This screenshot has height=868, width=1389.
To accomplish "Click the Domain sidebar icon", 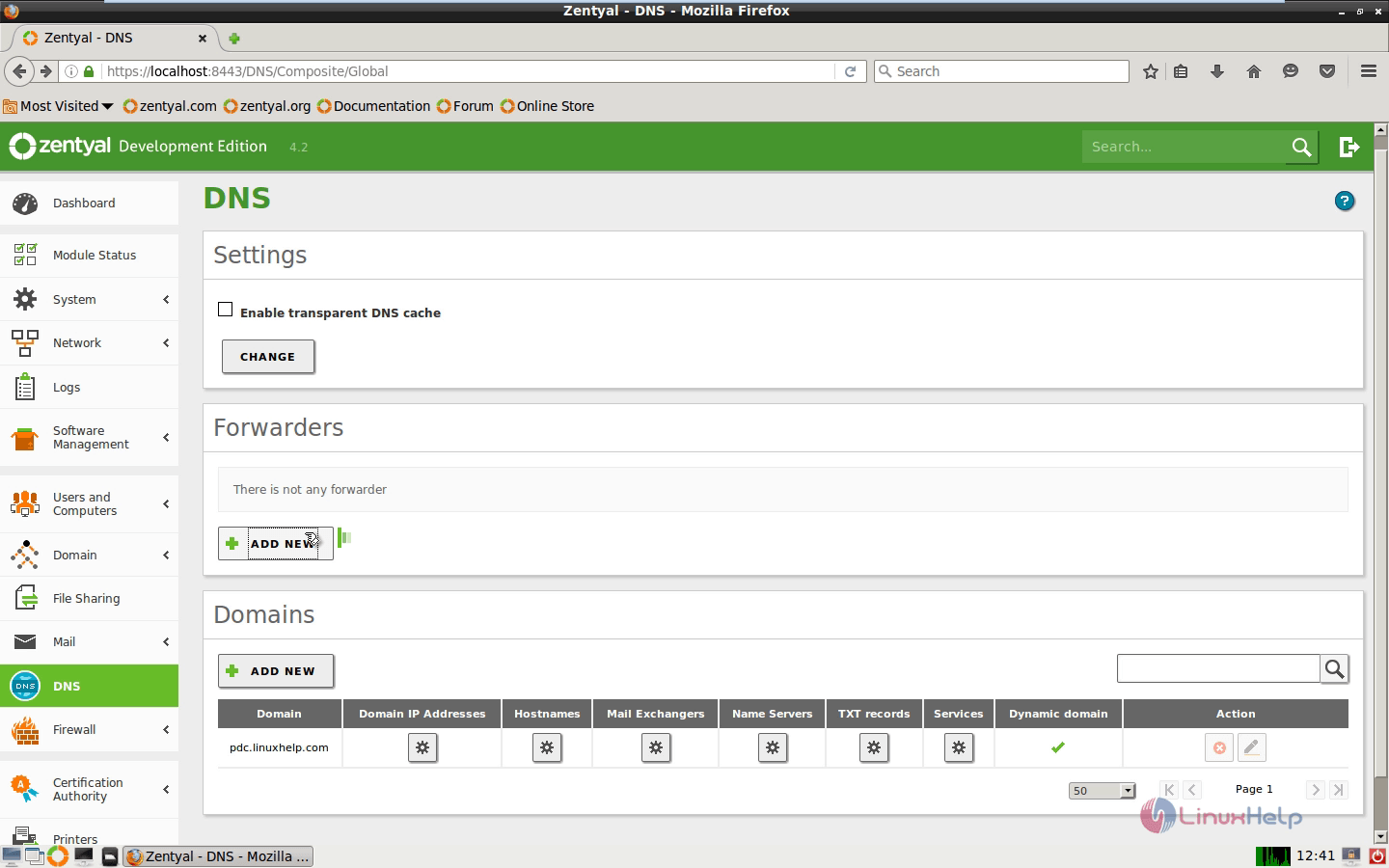I will tap(25, 555).
